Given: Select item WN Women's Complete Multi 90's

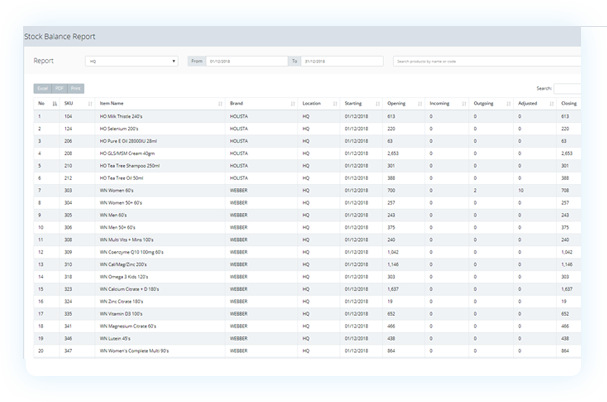Looking at the screenshot, I should pyautogui.click(x=134, y=351).
